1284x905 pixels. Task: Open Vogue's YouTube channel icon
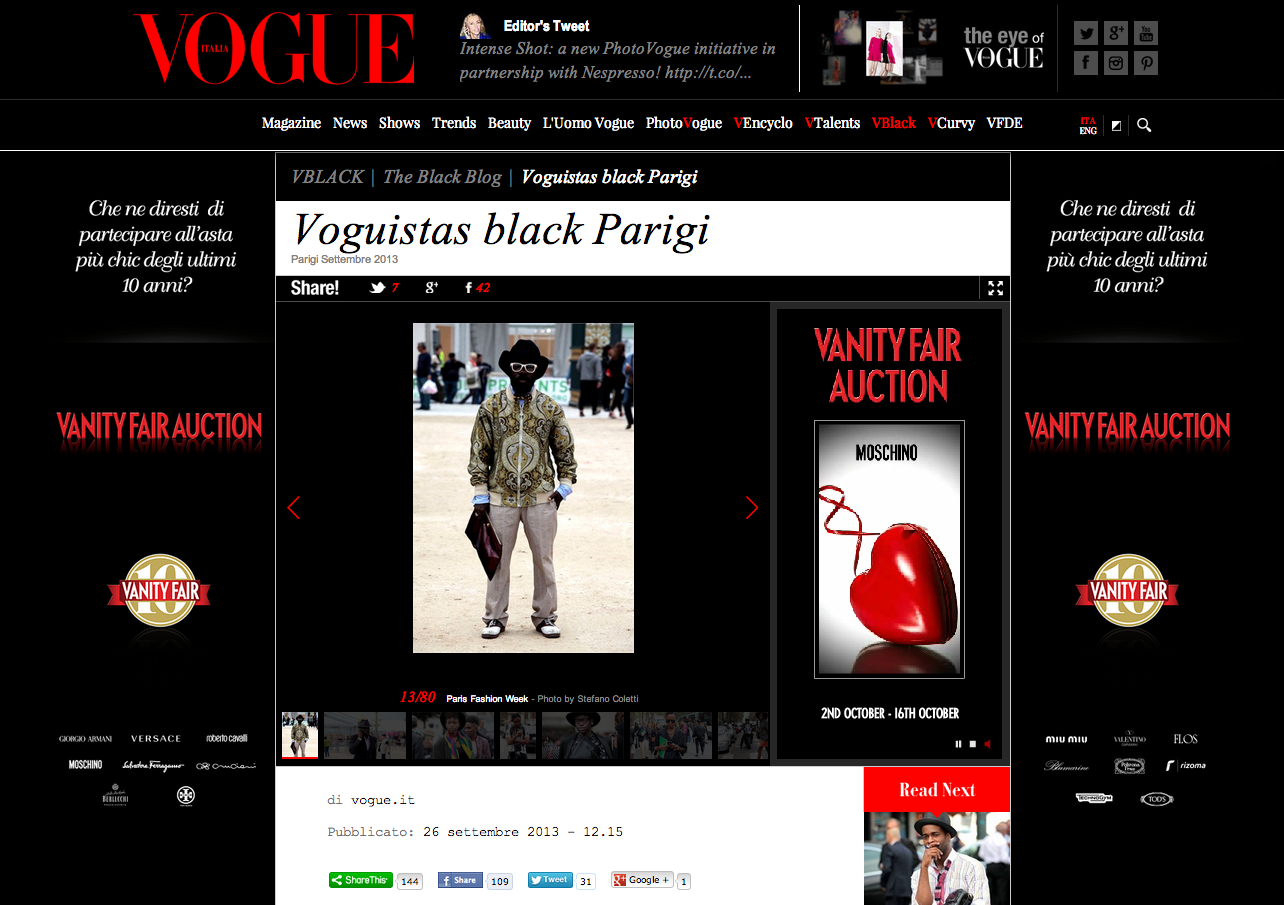pos(1146,33)
